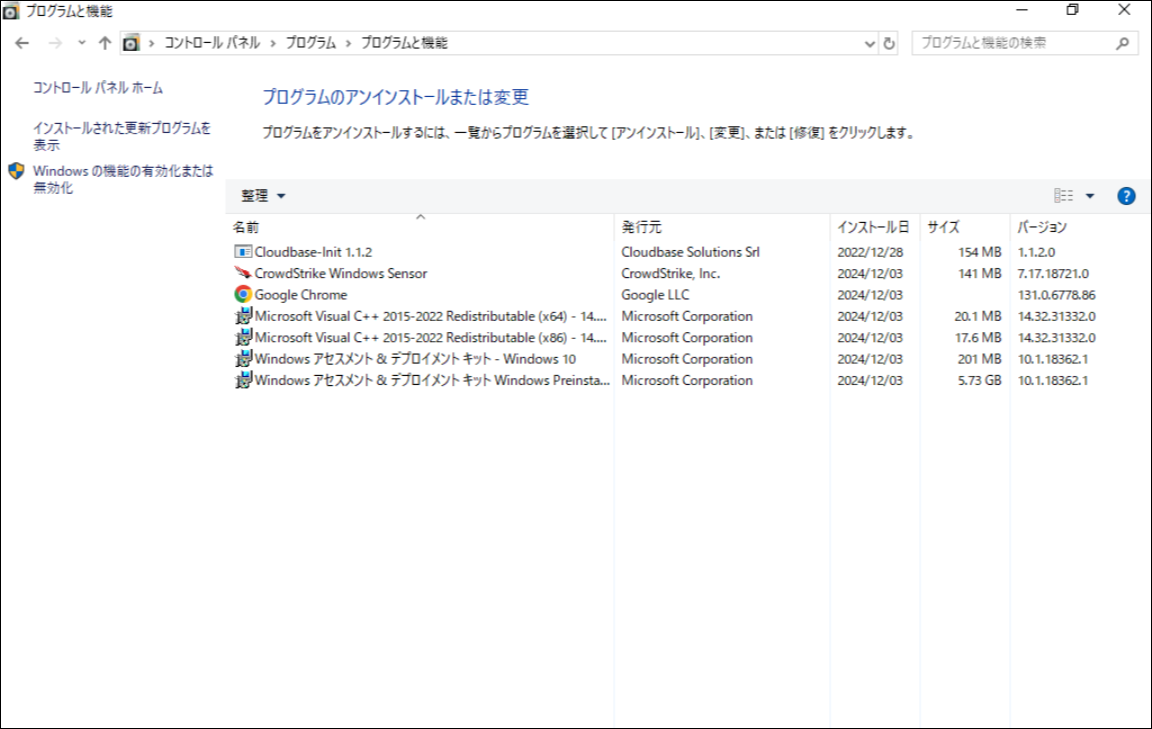Click size value 141 MB
Image resolution: width=1152 pixels, height=729 pixels.
coord(979,273)
